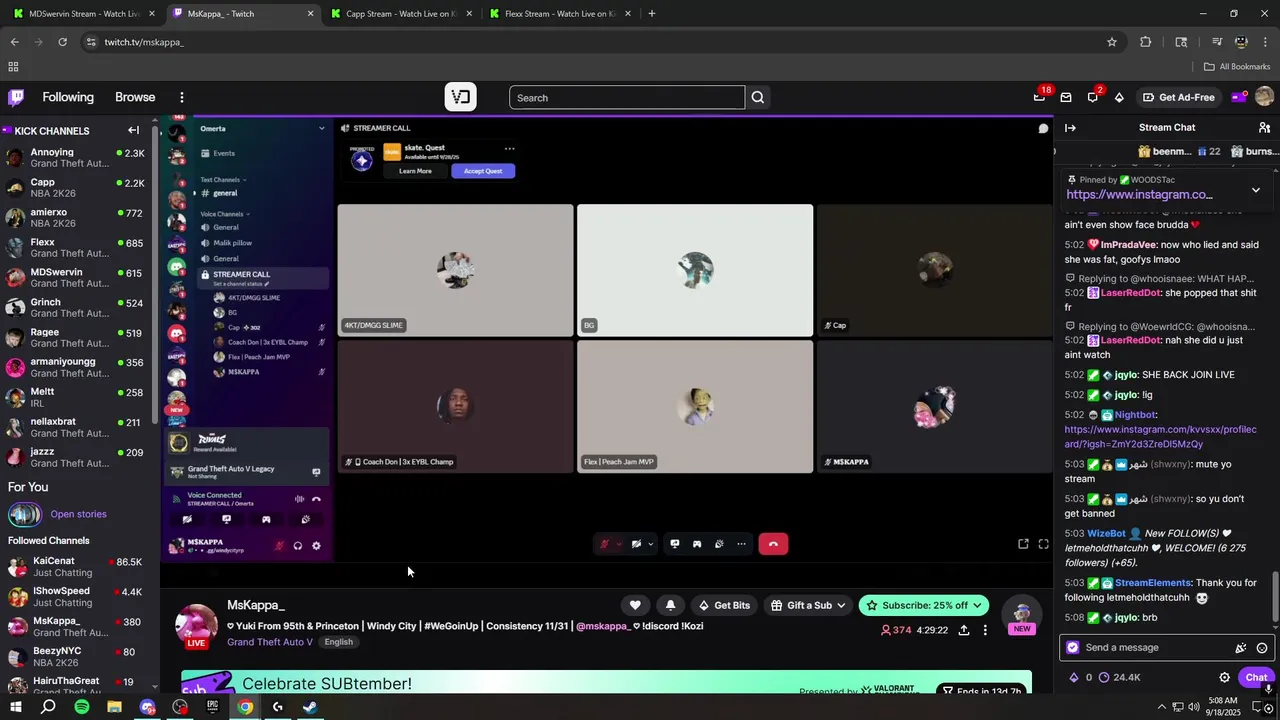Open the Chat settings gear icon
The image size is (1280, 720).
tap(1224, 677)
